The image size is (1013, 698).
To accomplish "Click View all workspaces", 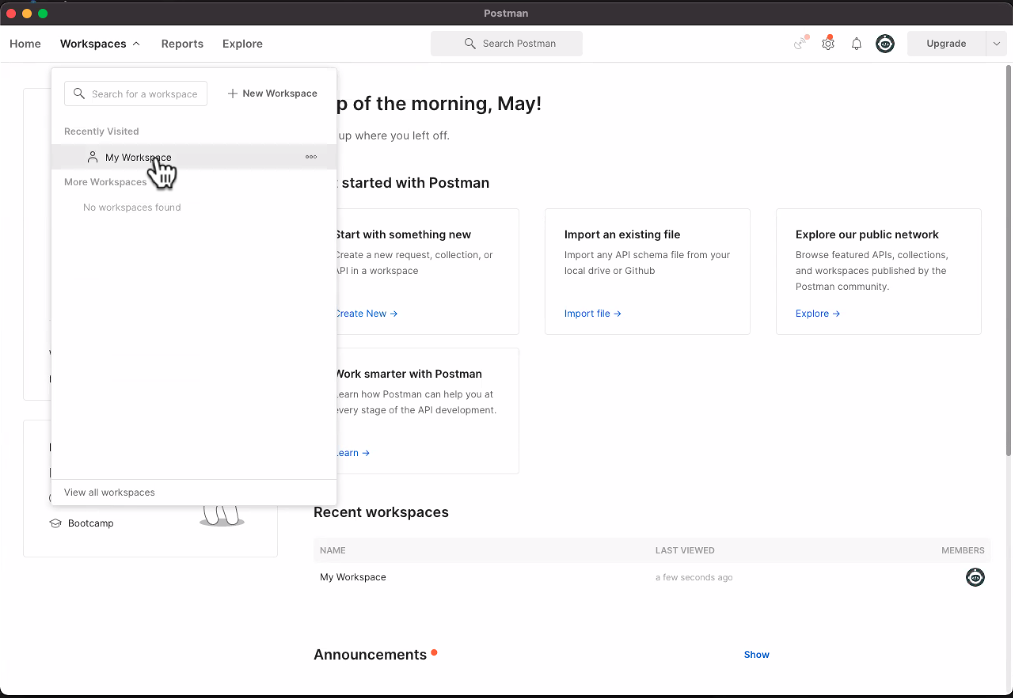I will tap(109, 492).
